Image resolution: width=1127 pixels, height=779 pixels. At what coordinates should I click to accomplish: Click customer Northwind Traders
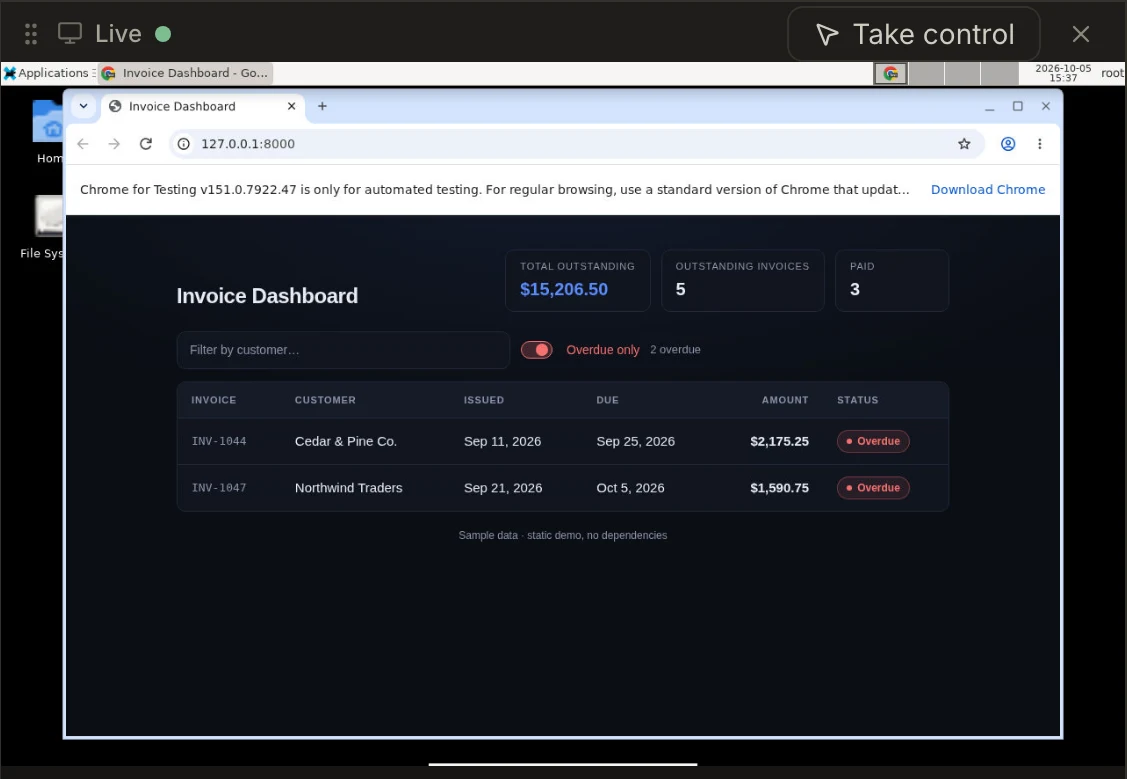pyautogui.click(x=349, y=488)
